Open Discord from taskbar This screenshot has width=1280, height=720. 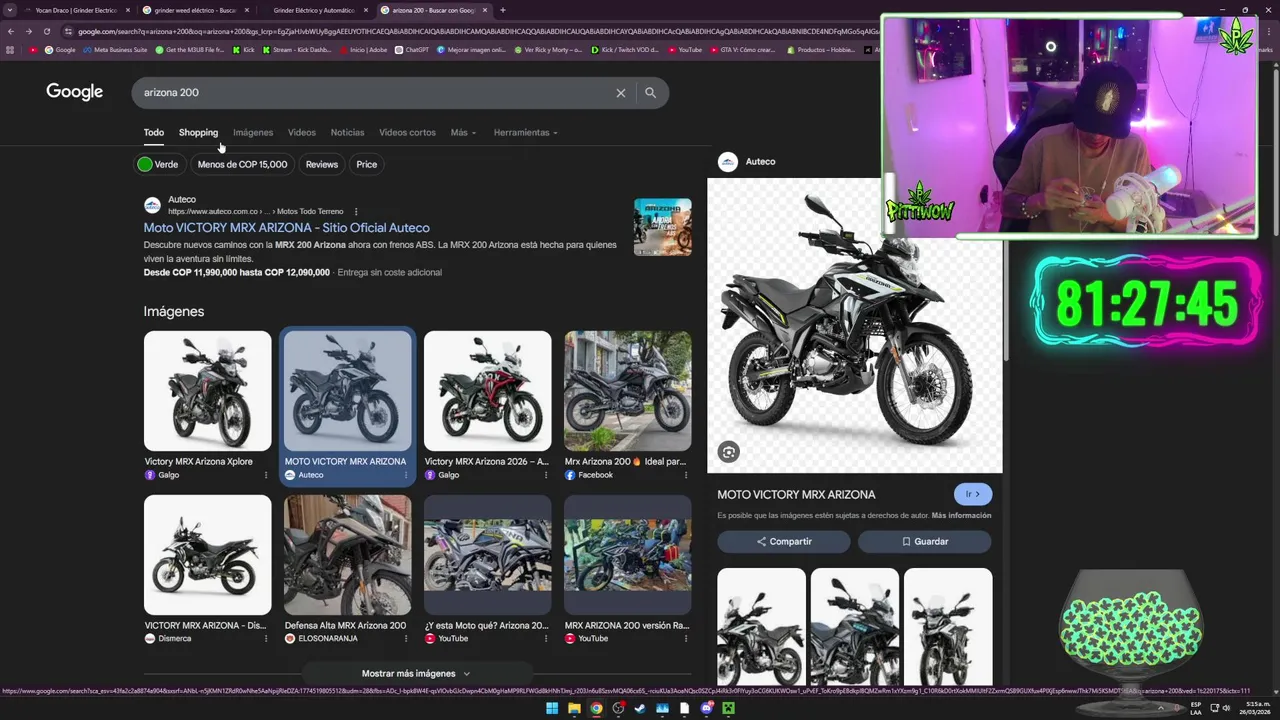(x=706, y=708)
